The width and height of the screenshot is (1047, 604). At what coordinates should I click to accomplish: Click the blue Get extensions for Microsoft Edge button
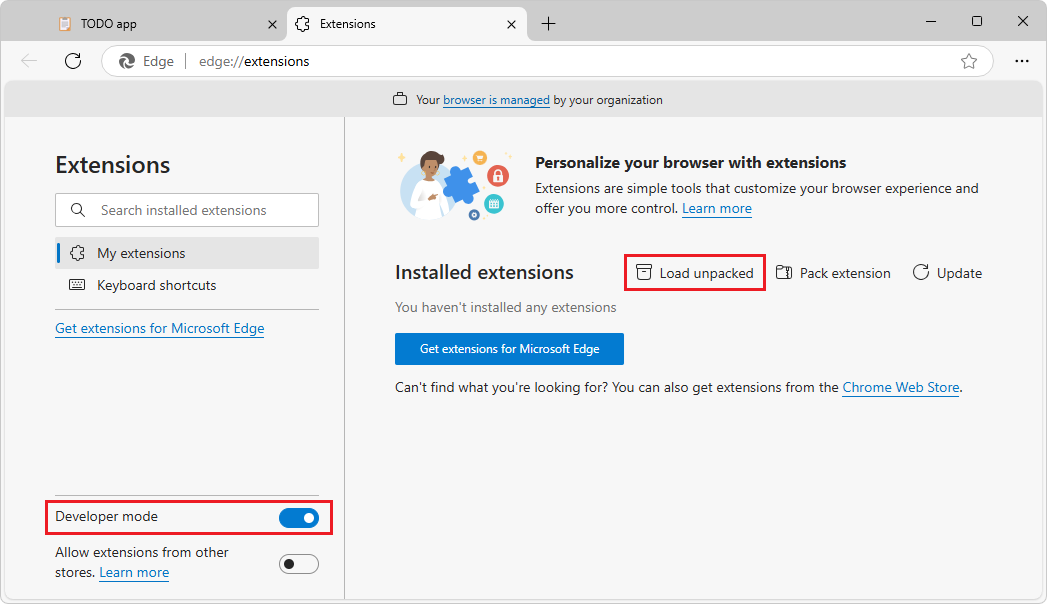tap(509, 349)
